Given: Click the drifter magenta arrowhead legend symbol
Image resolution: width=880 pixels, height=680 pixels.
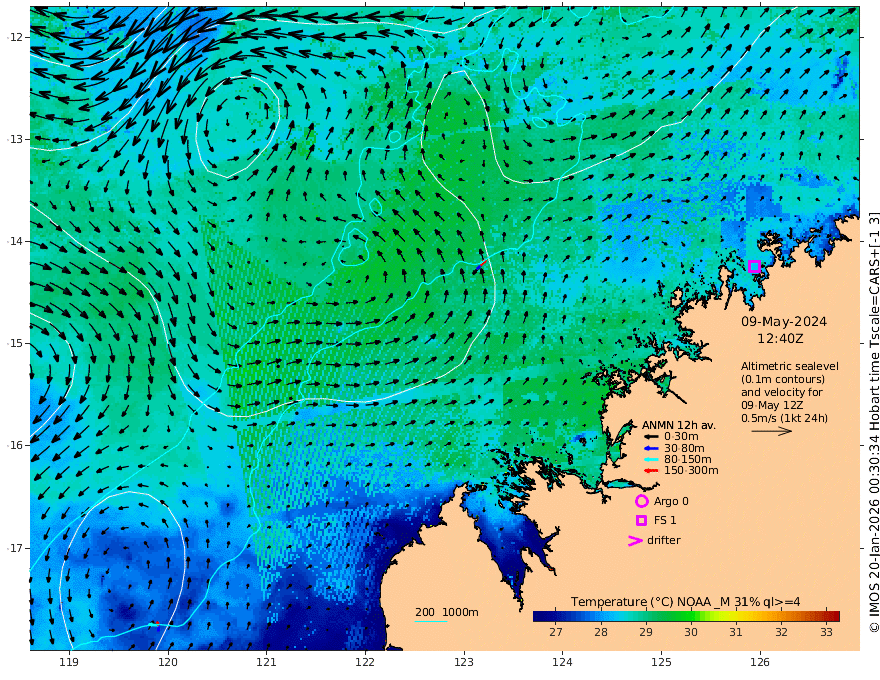Looking at the screenshot, I should coord(635,540).
